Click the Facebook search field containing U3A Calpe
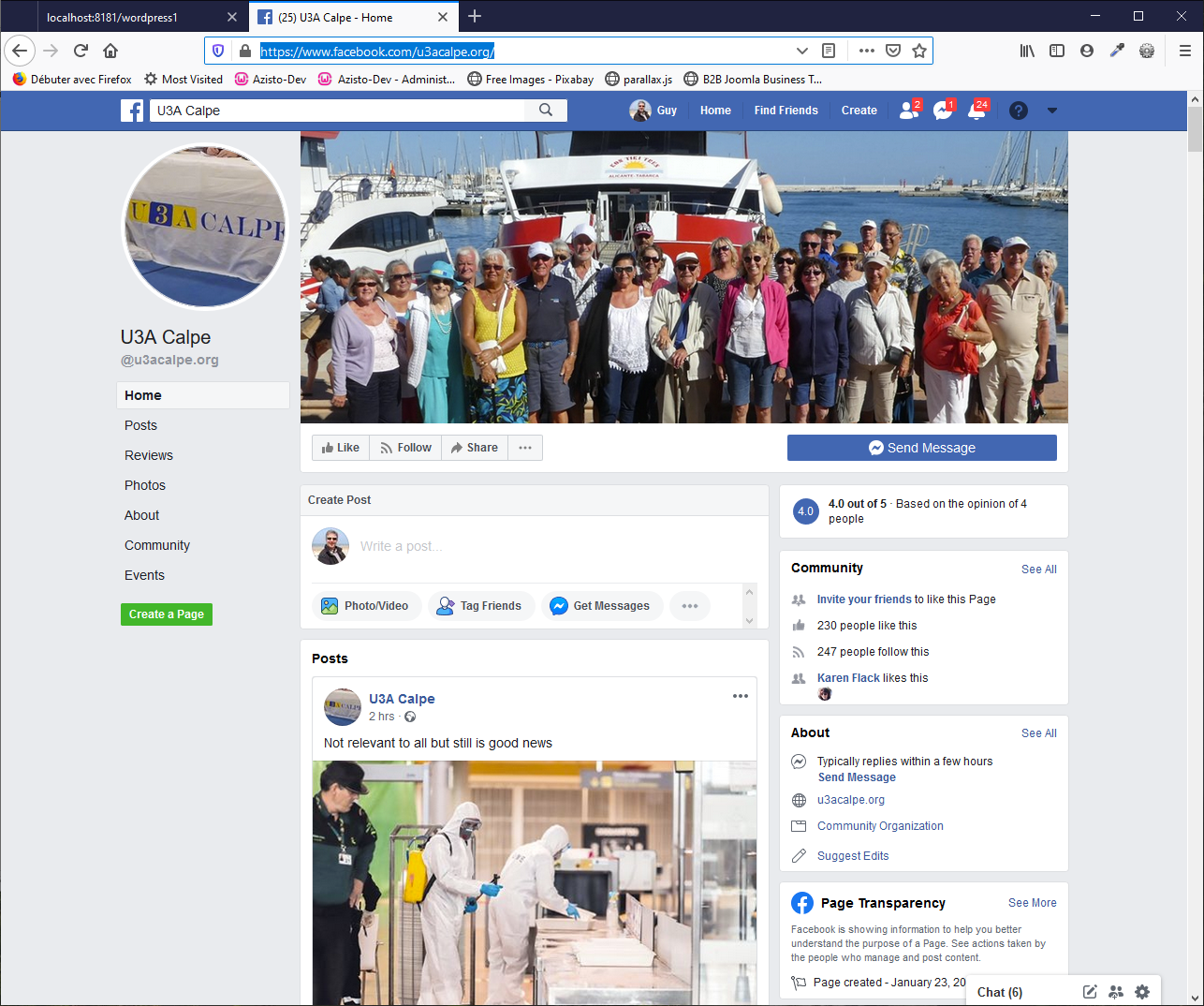This screenshot has width=1204, height=1006. tap(337, 111)
